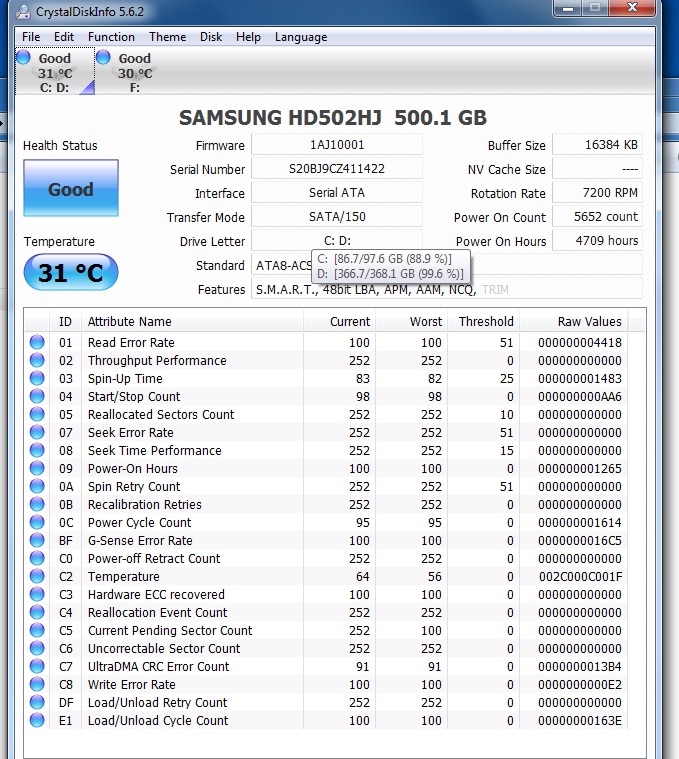Click the Current column header
679x759 pixels.
tap(339, 321)
